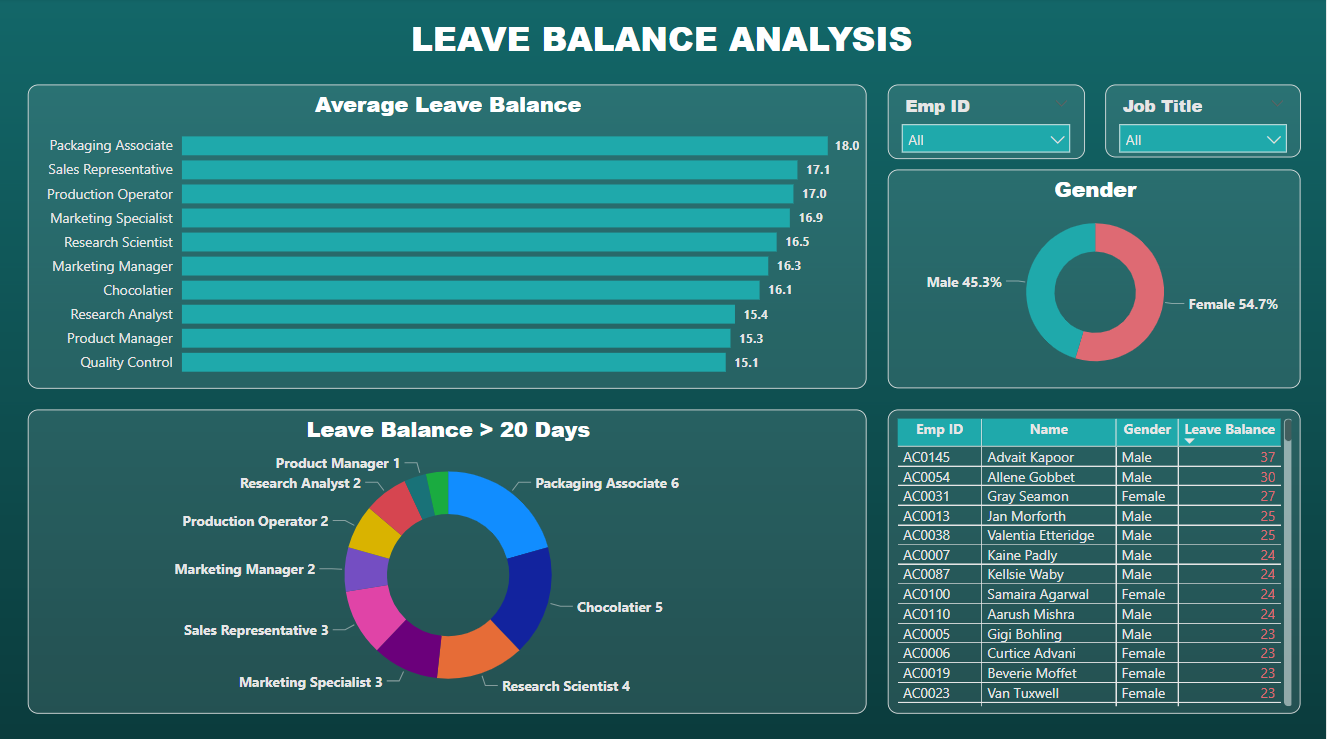
Task: Click the Quality Control bar in chart
Action: 453,363
